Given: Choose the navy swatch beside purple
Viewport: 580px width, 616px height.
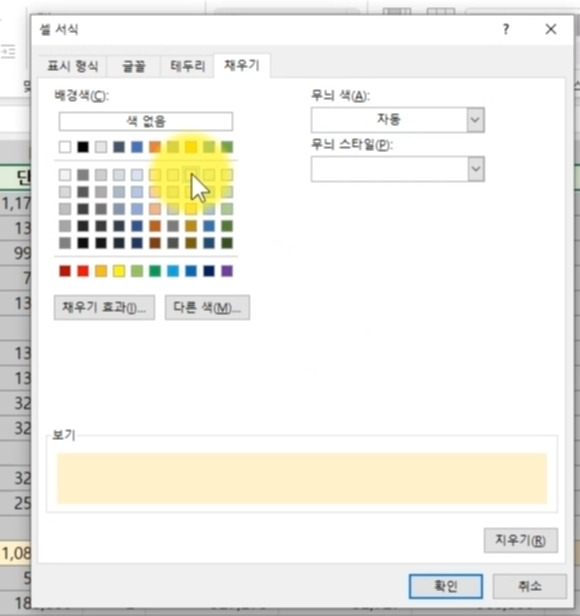Looking at the screenshot, I should (x=209, y=271).
